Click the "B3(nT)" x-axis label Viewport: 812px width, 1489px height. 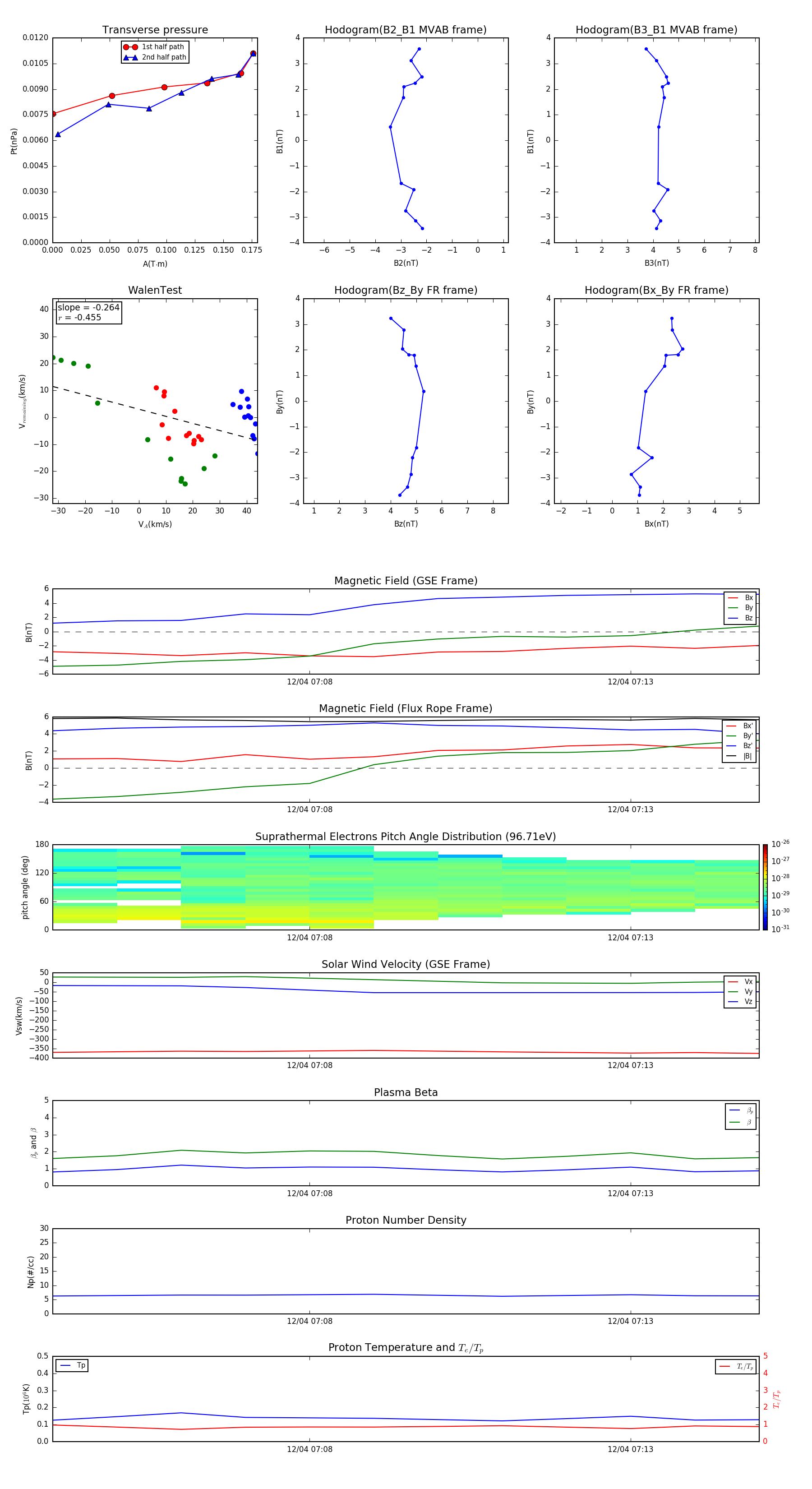point(656,263)
